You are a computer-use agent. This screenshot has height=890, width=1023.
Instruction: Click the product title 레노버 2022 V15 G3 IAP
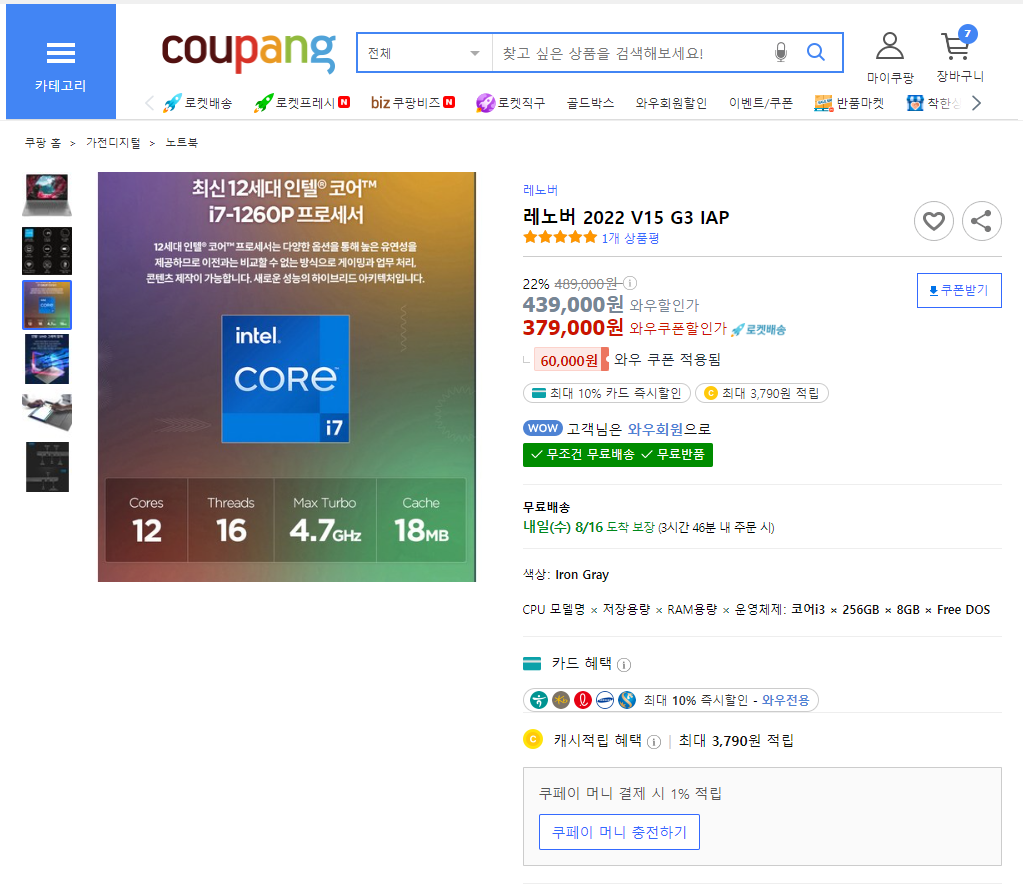coord(626,217)
